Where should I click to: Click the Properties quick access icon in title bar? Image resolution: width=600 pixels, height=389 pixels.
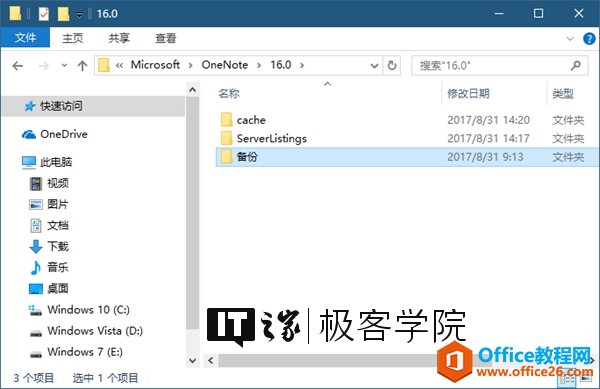[44, 14]
